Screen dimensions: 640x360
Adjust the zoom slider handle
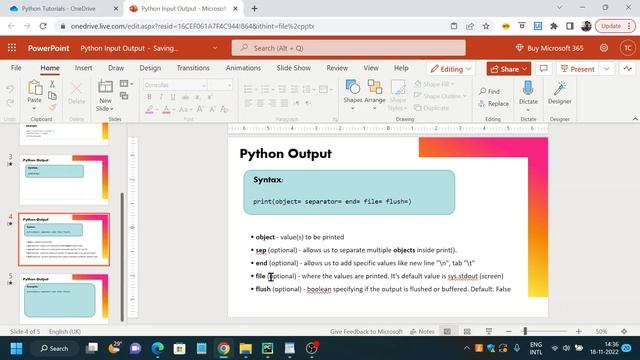tap(525, 331)
